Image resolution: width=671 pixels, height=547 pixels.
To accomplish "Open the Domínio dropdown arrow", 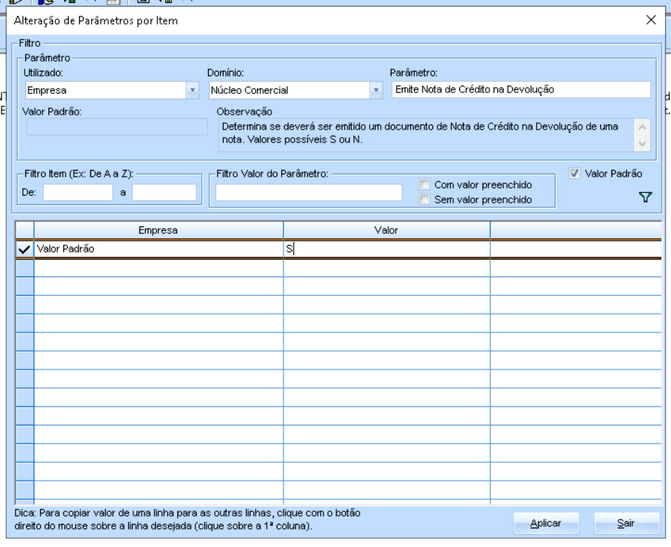I will click(x=376, y=90).
